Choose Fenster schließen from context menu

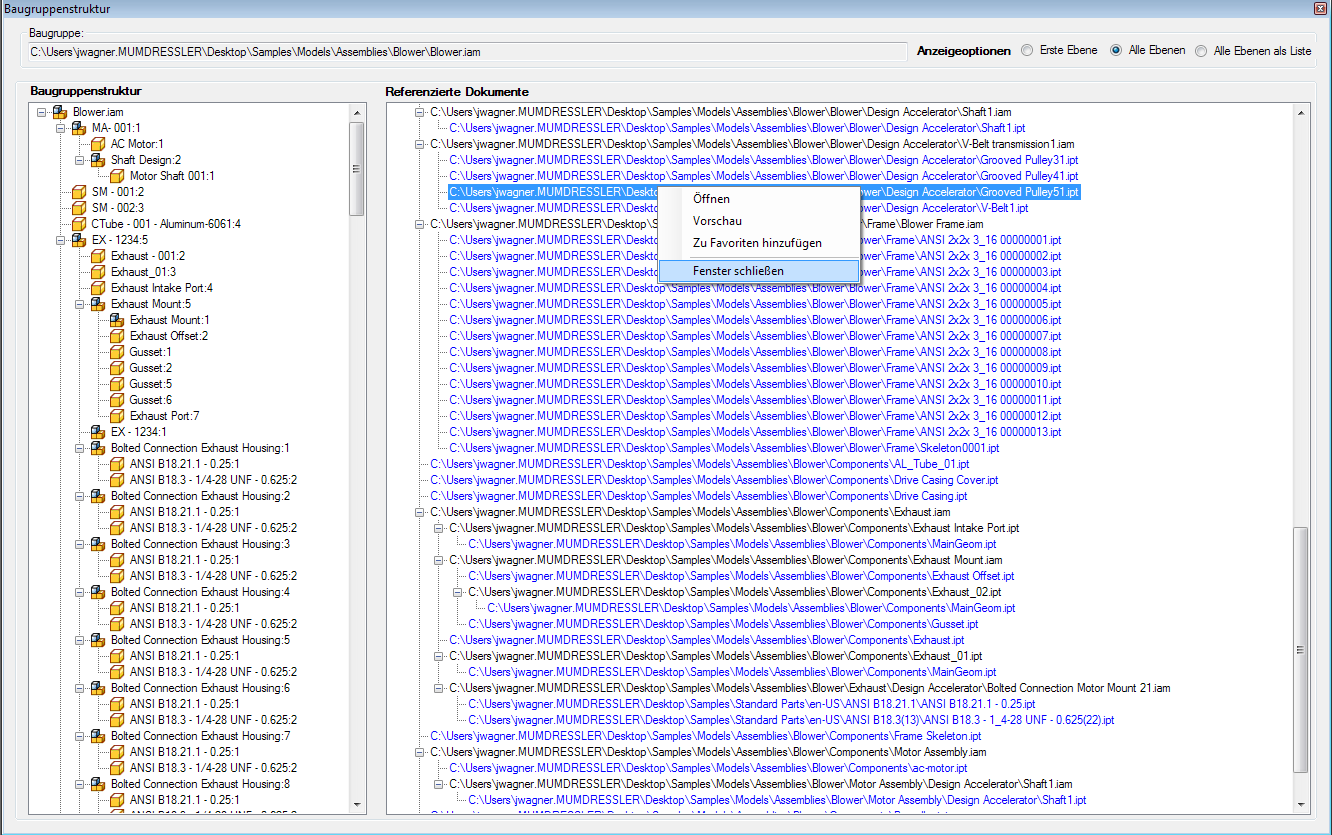coord(758,271)
